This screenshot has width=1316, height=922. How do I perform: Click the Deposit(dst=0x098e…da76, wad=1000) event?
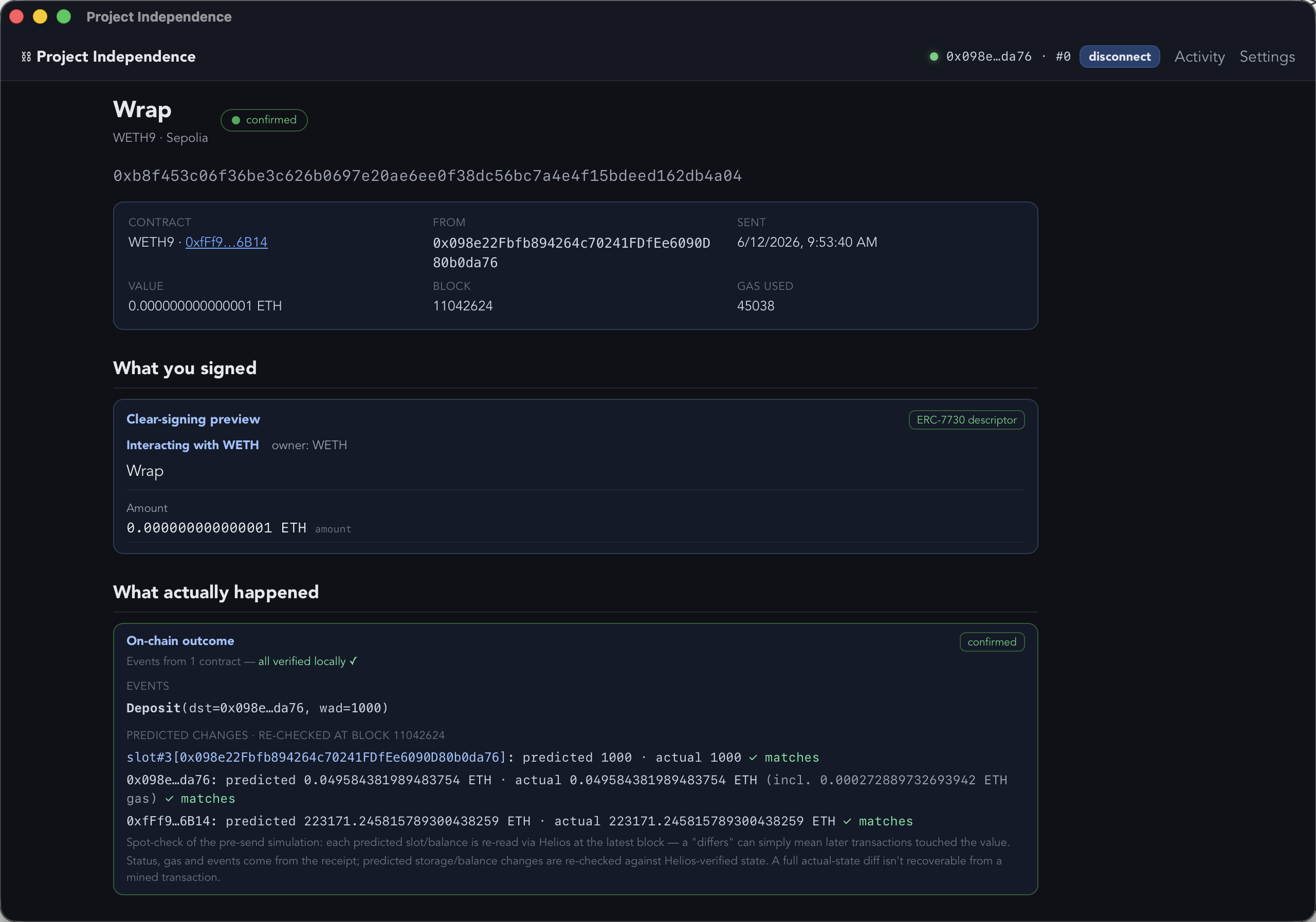coord(258,708)
